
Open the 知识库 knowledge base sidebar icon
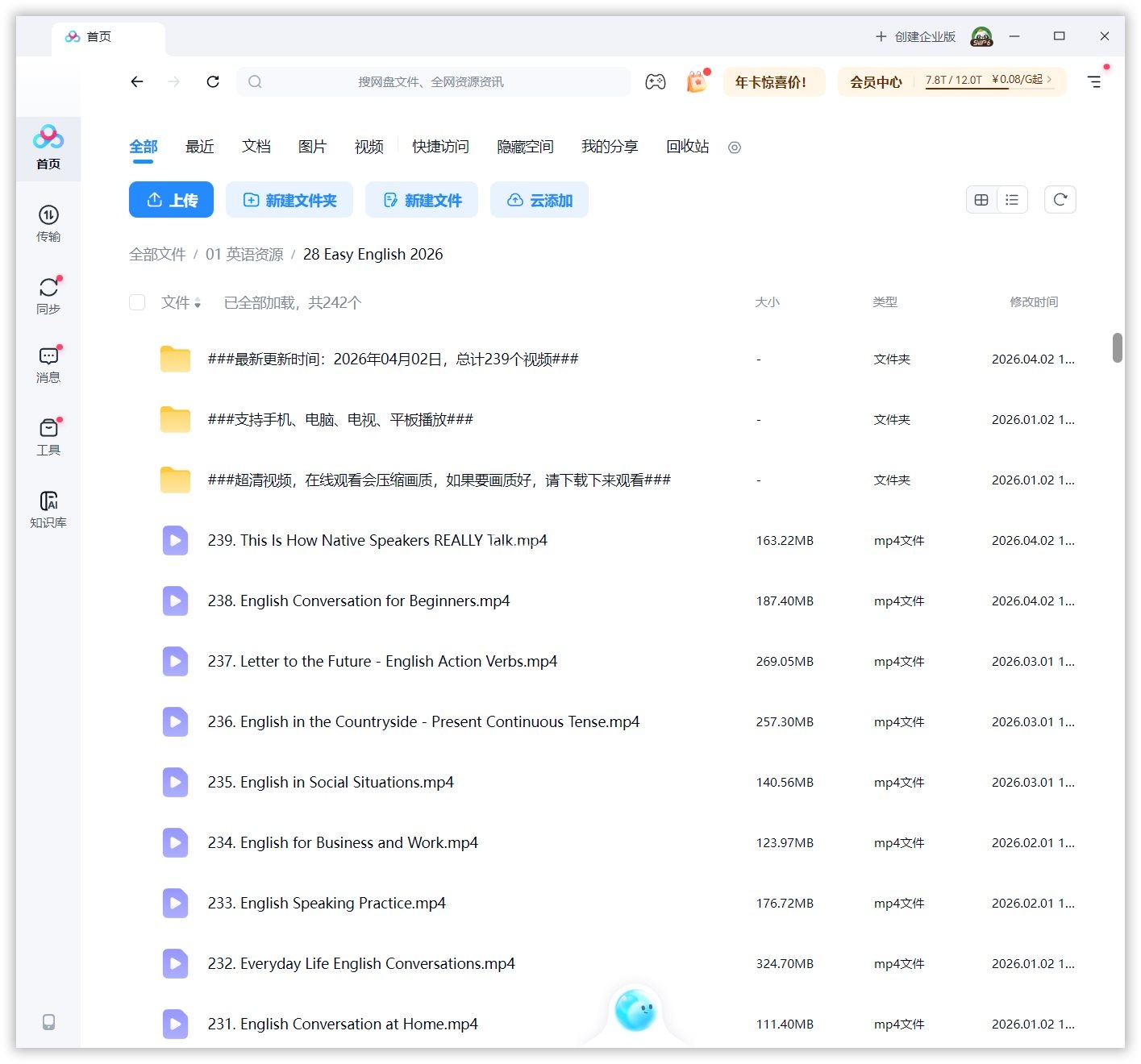[48, 509]
